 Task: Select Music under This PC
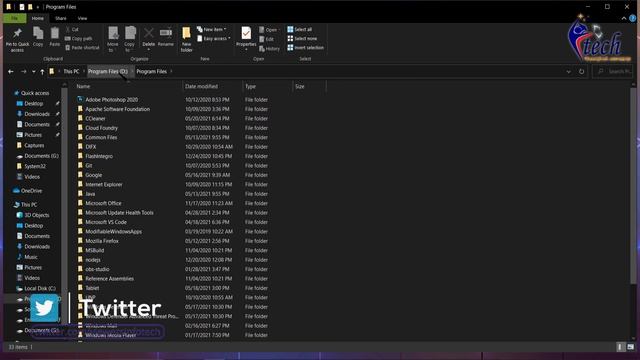coord(31,257)
